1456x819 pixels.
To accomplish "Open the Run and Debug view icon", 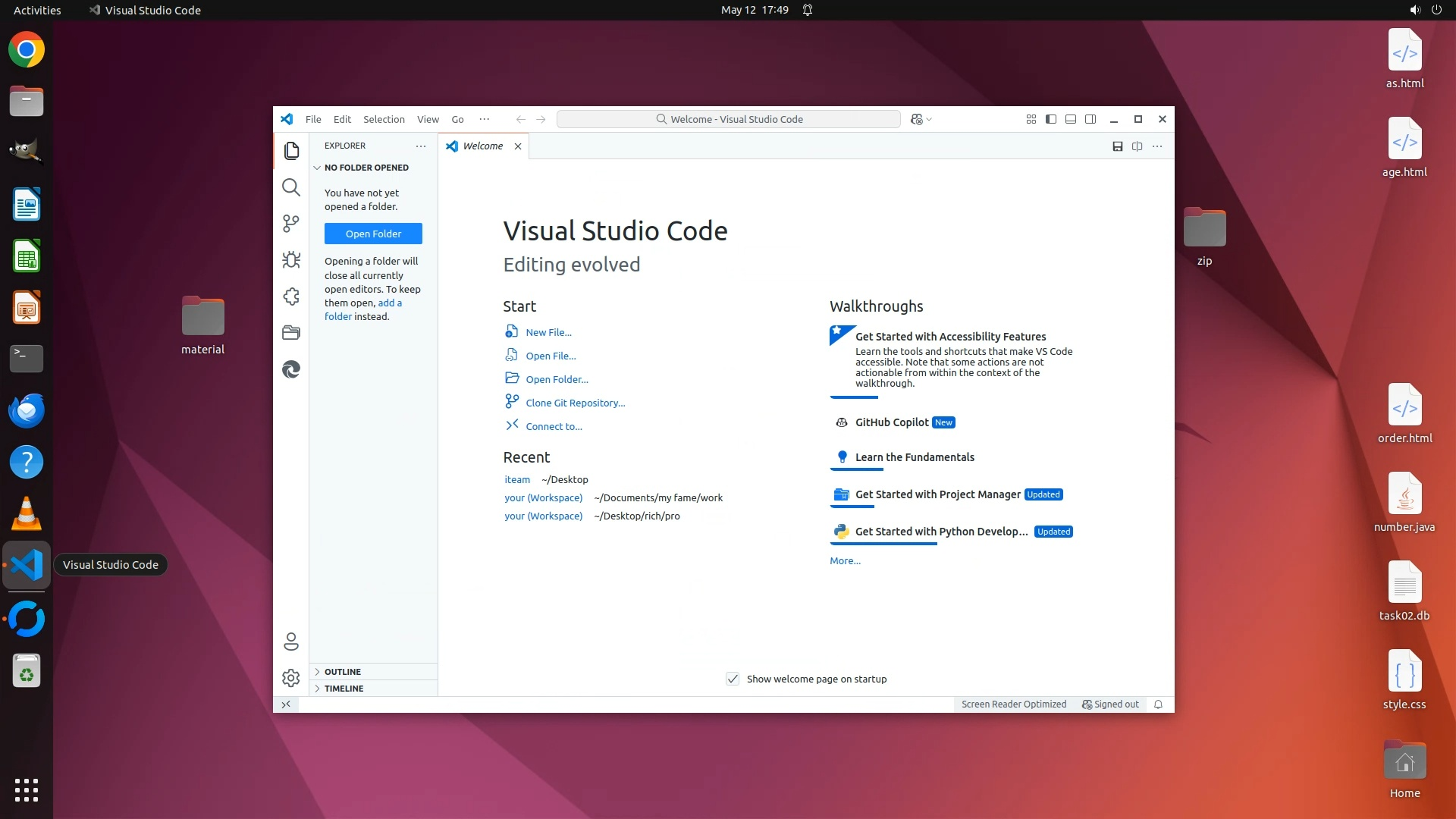I will point(290,259).
